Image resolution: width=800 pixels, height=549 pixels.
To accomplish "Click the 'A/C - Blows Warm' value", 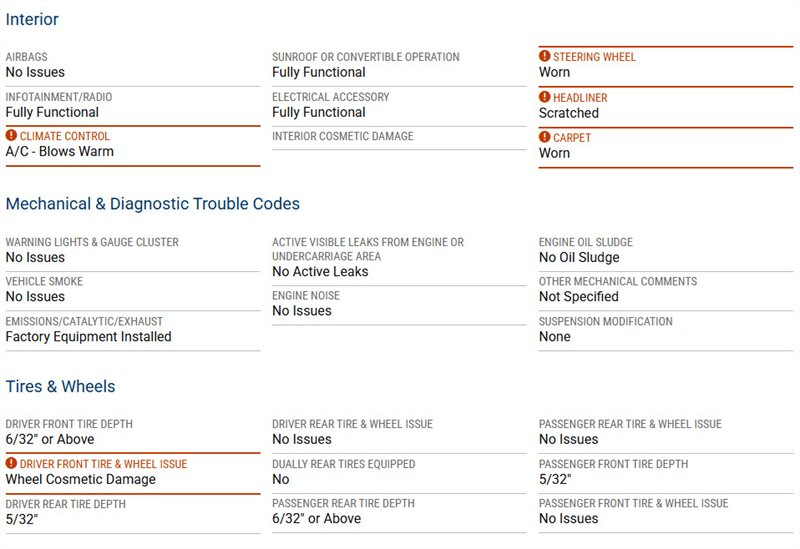I will pos(60,152).
